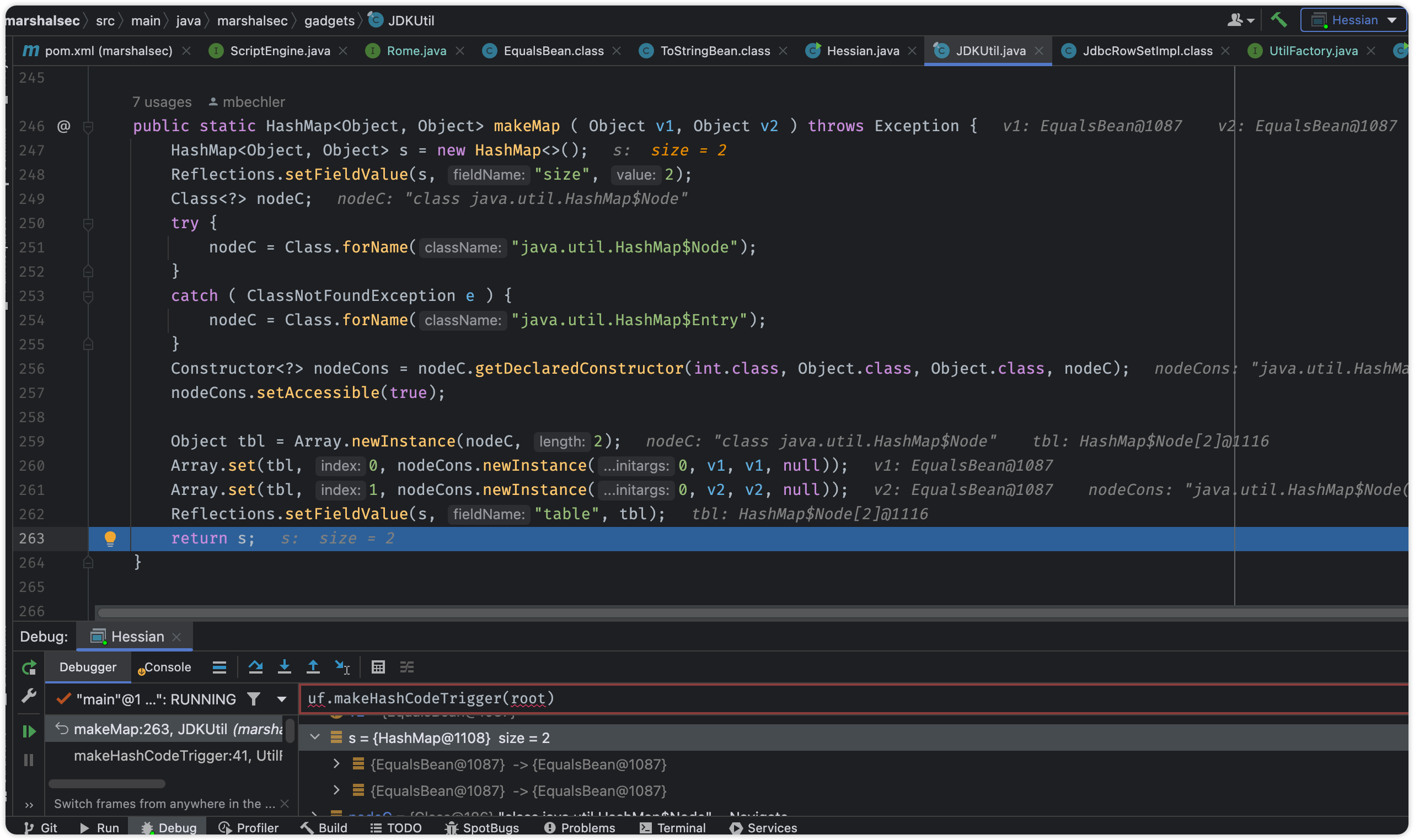Click the Run to Cursor icon
Image resolution: width=1414 pixels, height=840 pixels.
342,667
